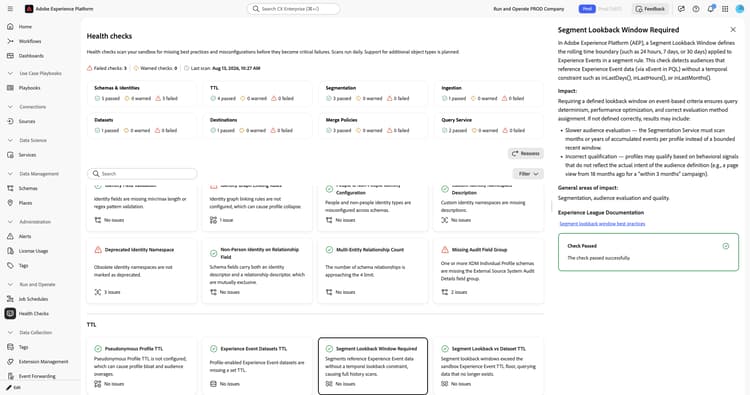
Task: Open the Deprecated Identity Namespace check
Action: coord(142,271)
